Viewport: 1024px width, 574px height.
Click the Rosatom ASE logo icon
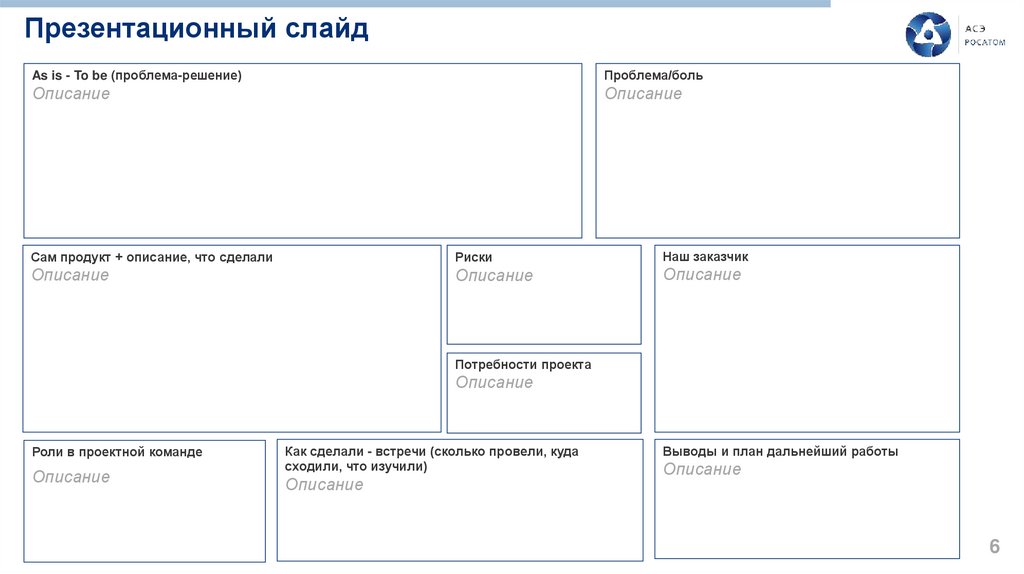[927, 35]
